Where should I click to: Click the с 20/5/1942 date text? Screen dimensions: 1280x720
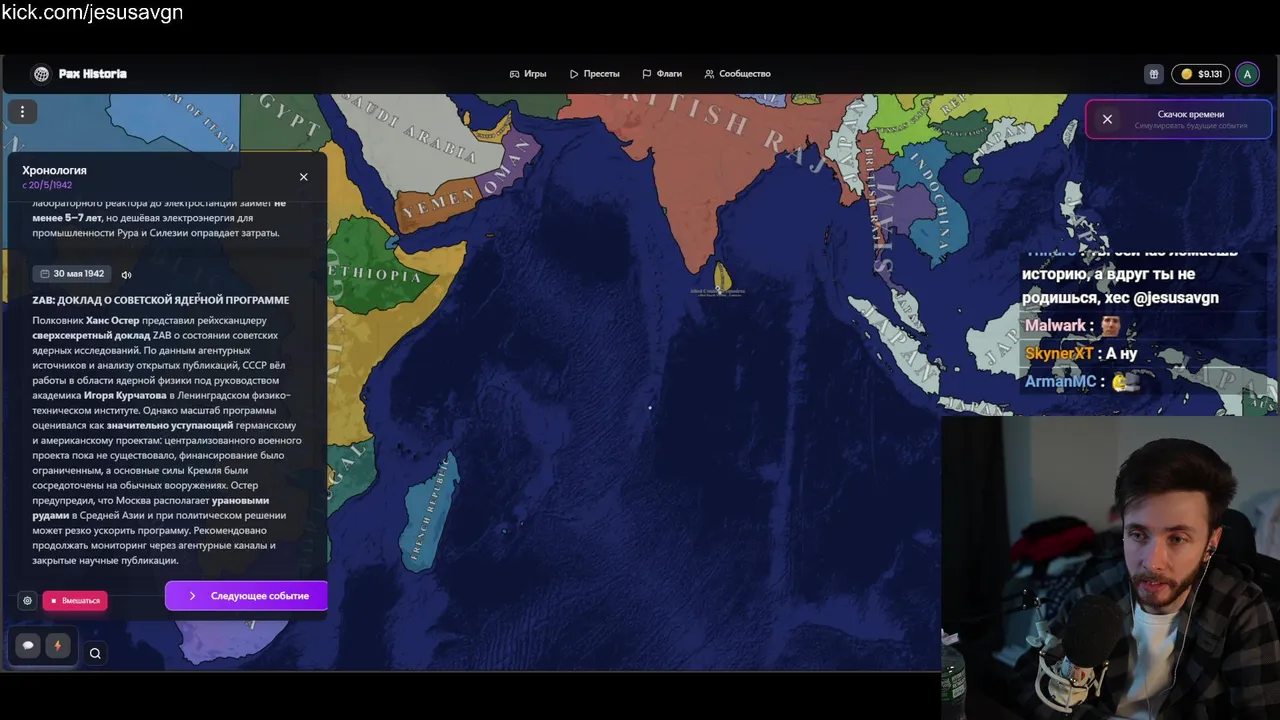click(x=47, y=185)
